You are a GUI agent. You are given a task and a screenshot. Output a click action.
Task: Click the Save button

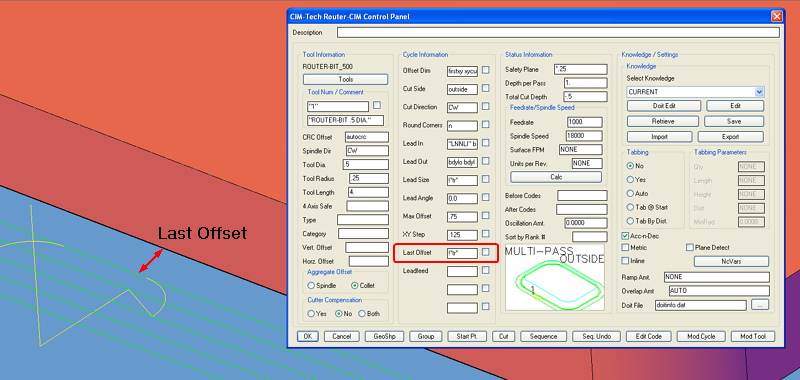(734, 121)
